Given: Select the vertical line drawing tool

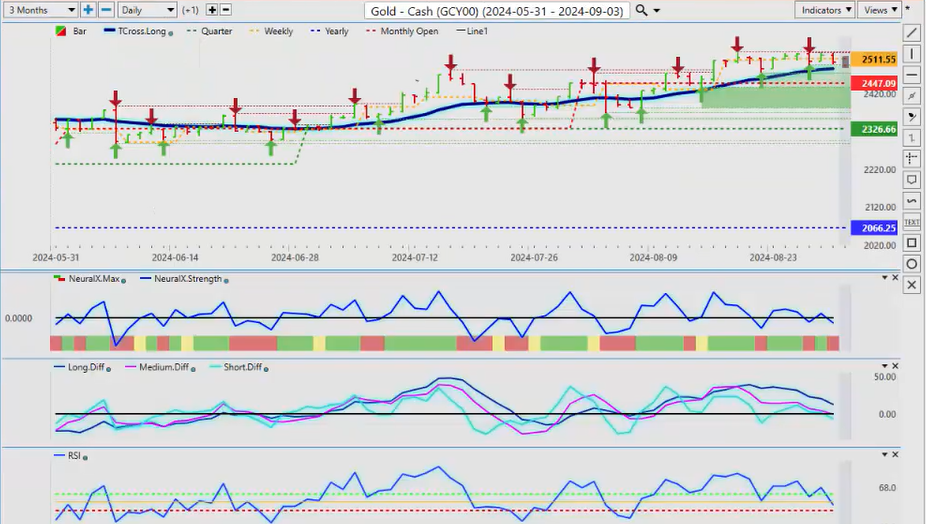Looking at the screenshot, I should coord(911,54).
